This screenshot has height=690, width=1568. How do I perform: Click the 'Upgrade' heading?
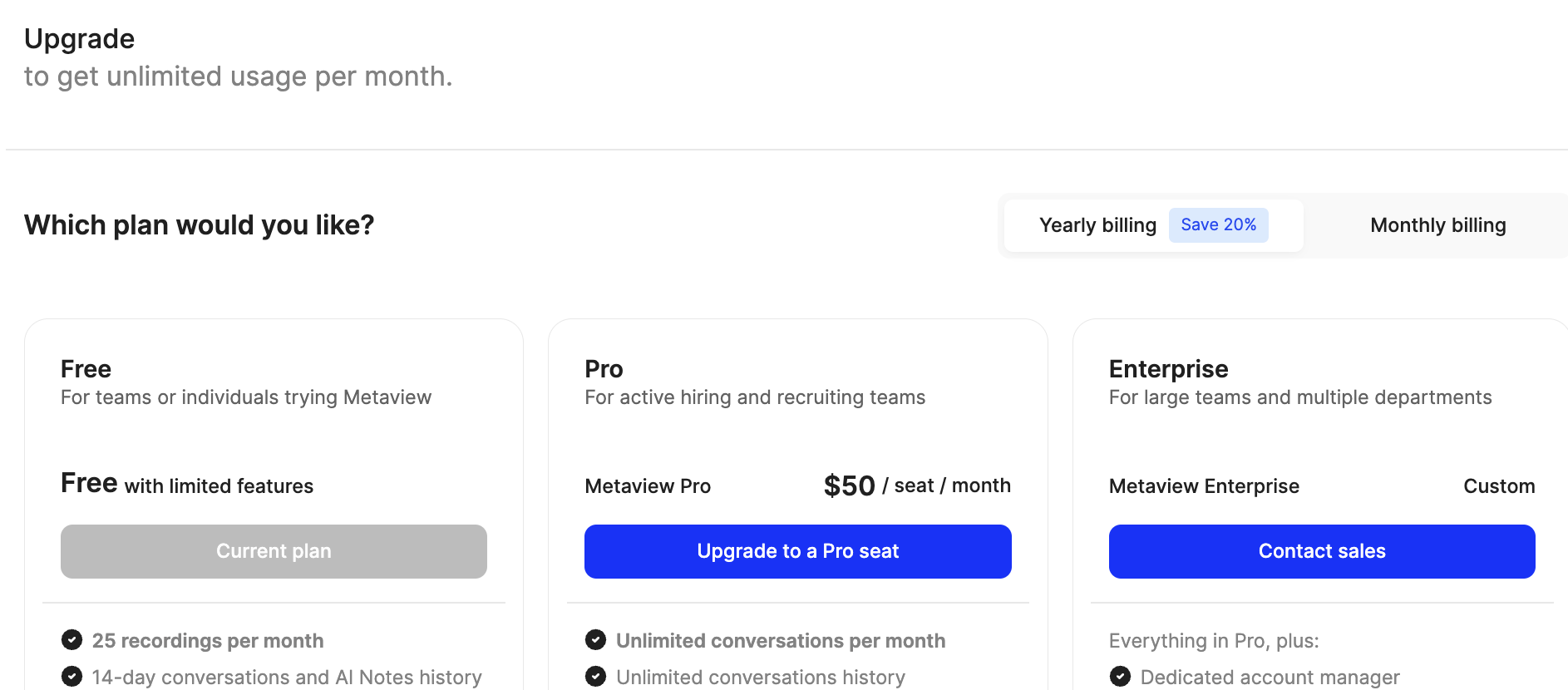[79, 38]
